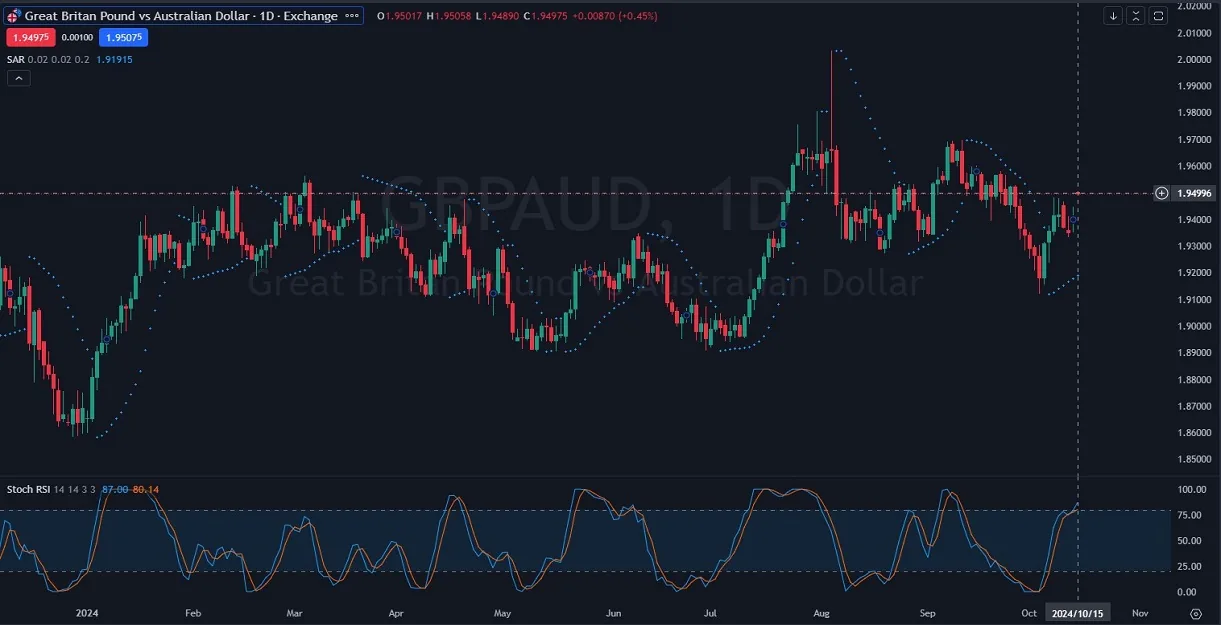Click the 100.00 Stoch RSI scale label

pyautogui.click(x=1192, y=490)
